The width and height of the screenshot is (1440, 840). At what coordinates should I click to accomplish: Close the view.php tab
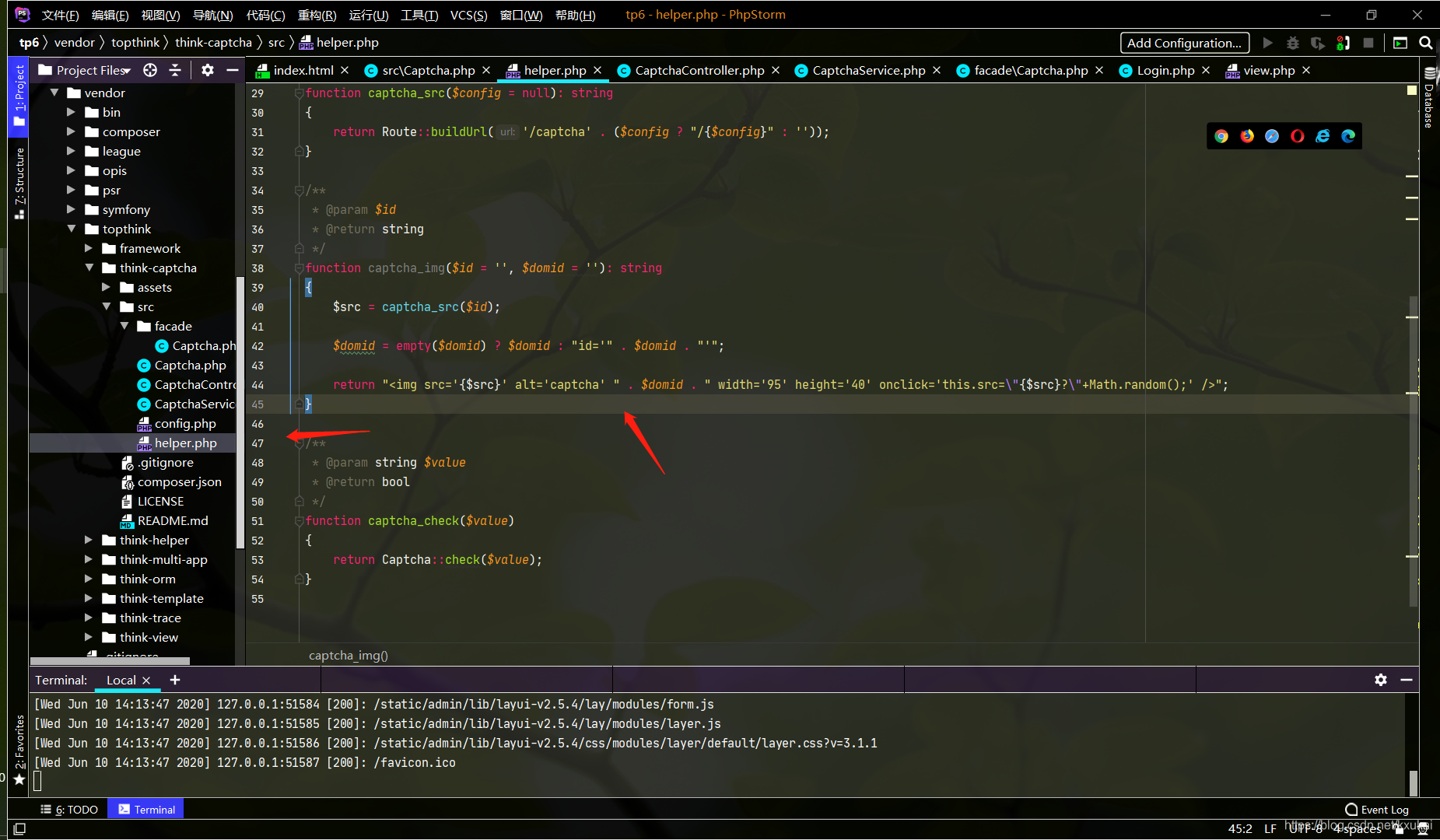coord(1306,70)
